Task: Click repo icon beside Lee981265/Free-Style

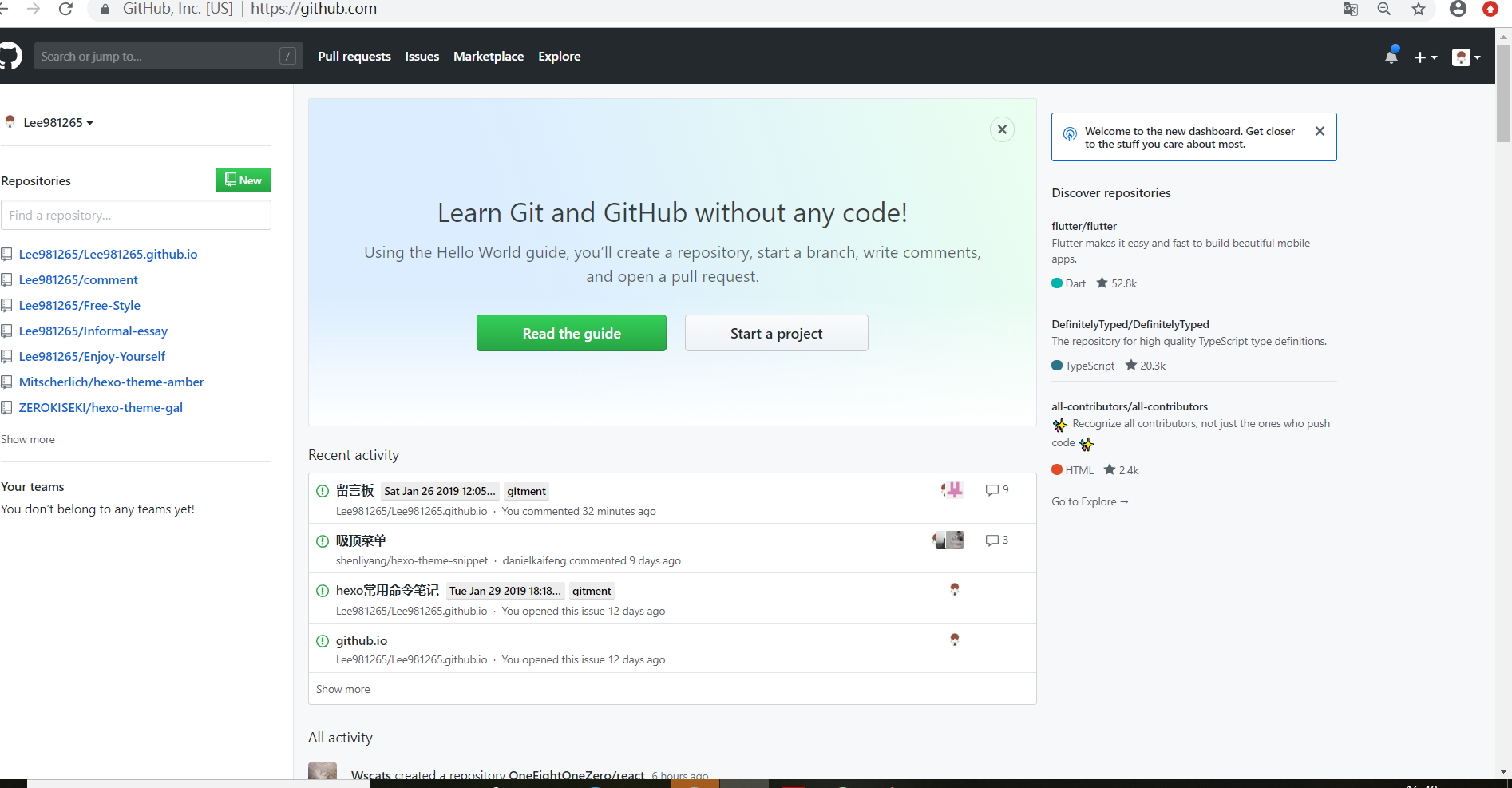Action: pyautogui.click(x=6, y=306)
